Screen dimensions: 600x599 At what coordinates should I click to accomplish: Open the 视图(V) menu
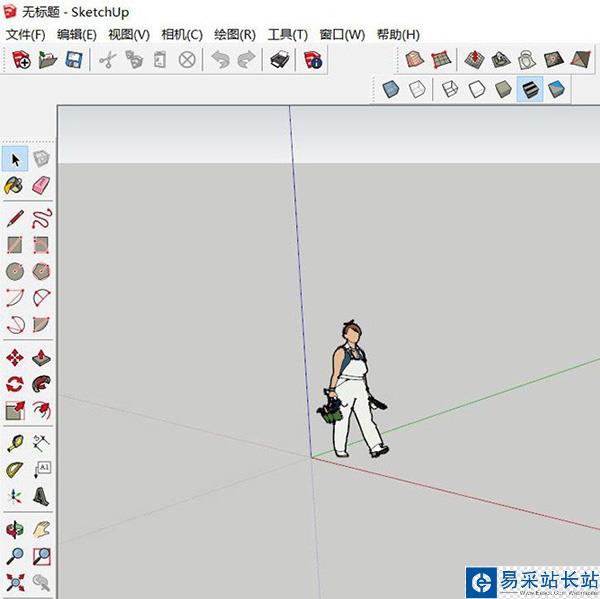tap(129, 35)
